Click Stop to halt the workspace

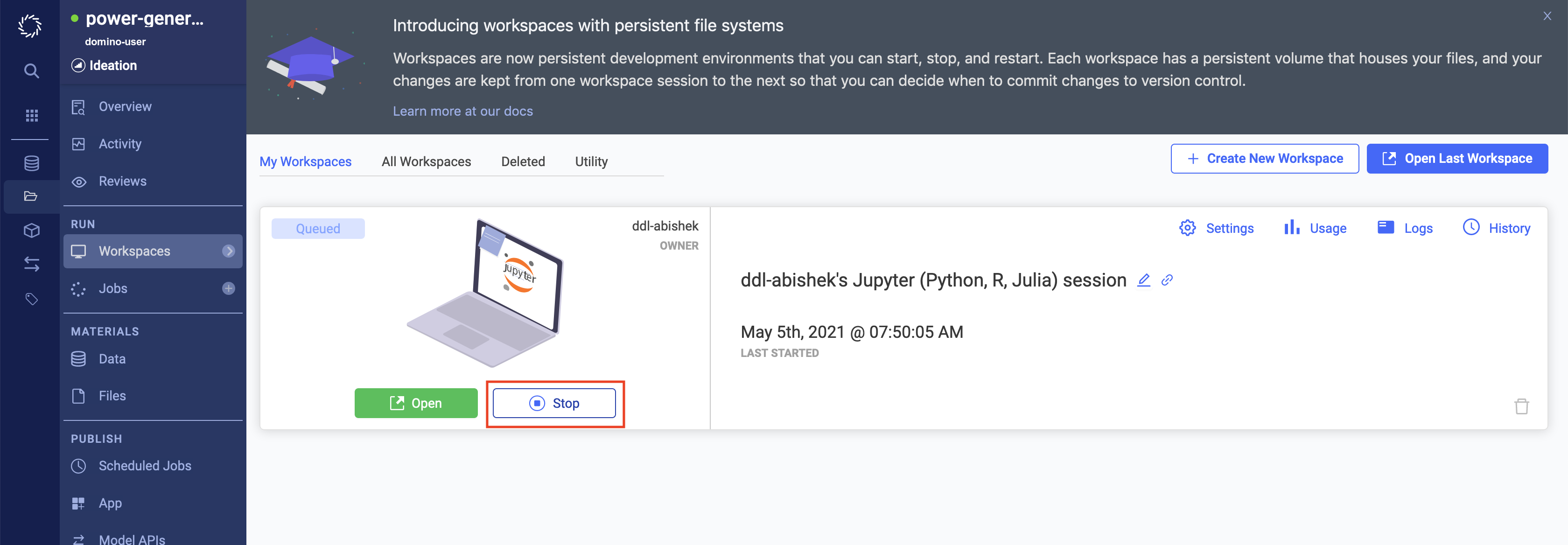click(x=555, y=403)
